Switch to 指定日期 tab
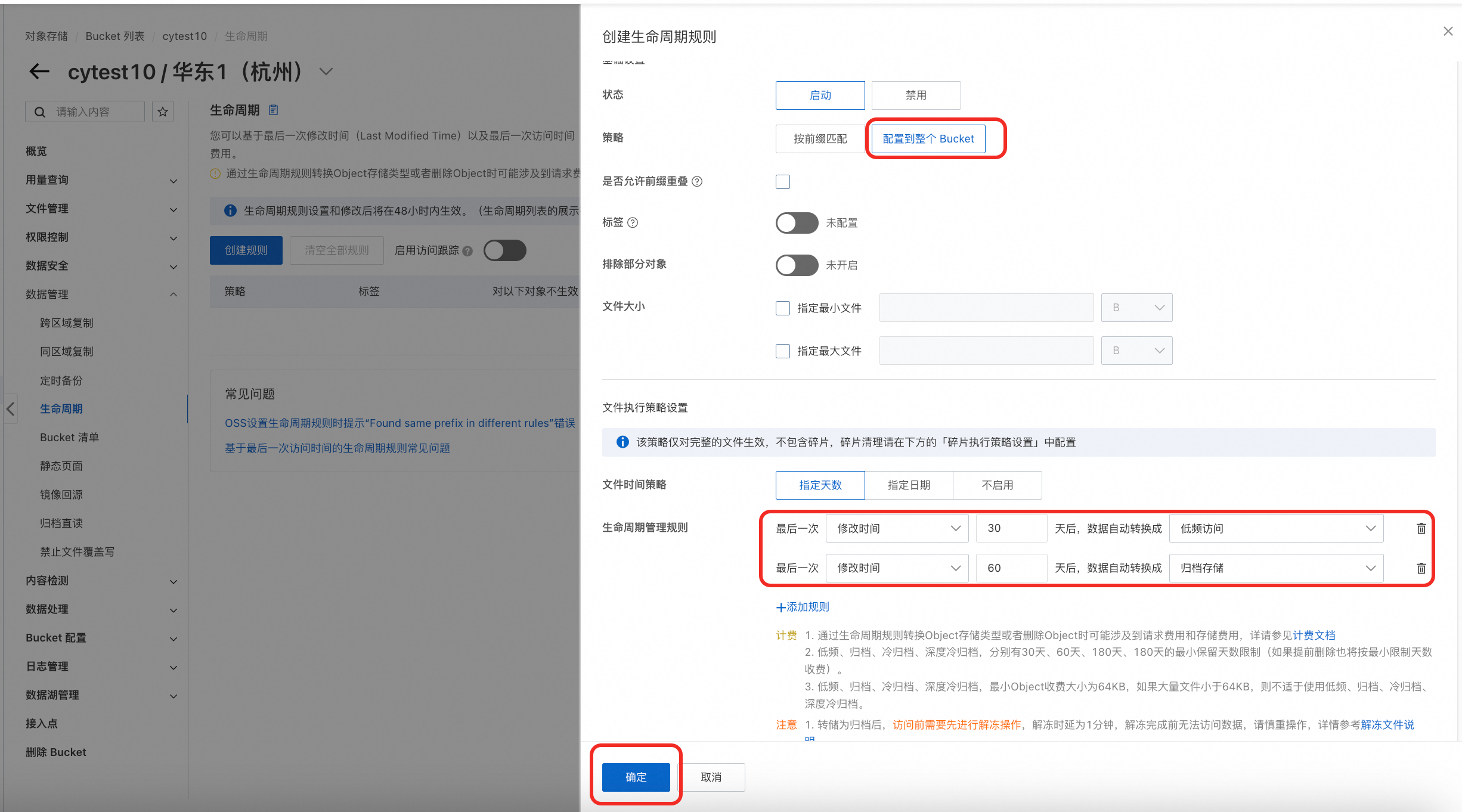Image resolution: width=1462 pixels, height=812 pixels. click(909, 485)
